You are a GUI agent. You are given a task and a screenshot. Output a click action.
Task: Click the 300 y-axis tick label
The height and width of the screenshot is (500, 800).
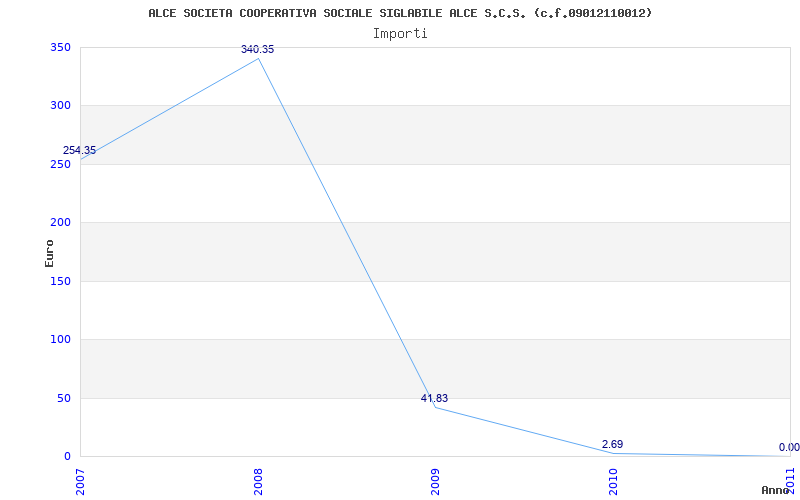[x=60, y=106]
